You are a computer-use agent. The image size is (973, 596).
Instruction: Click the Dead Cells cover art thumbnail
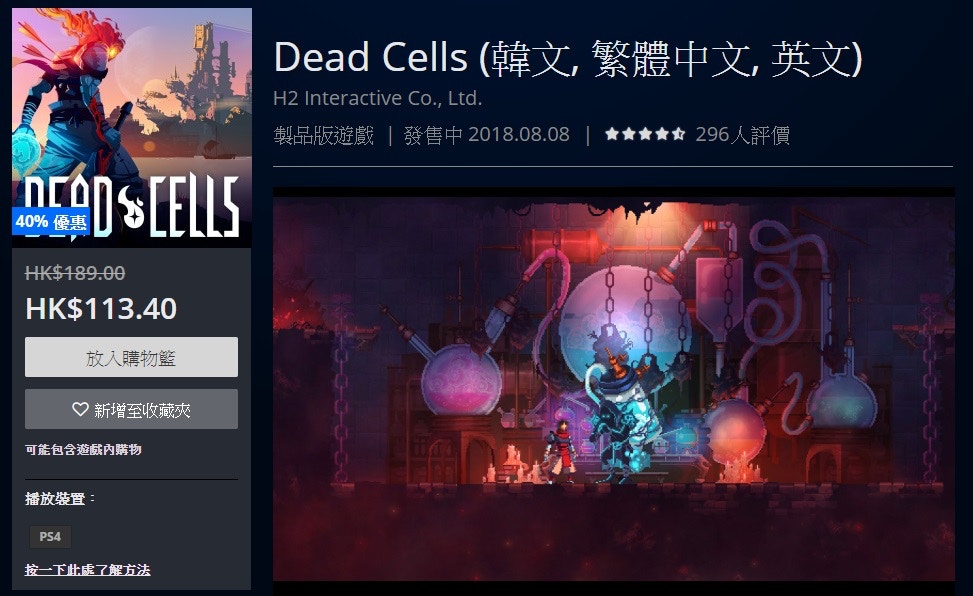[132, 127]
